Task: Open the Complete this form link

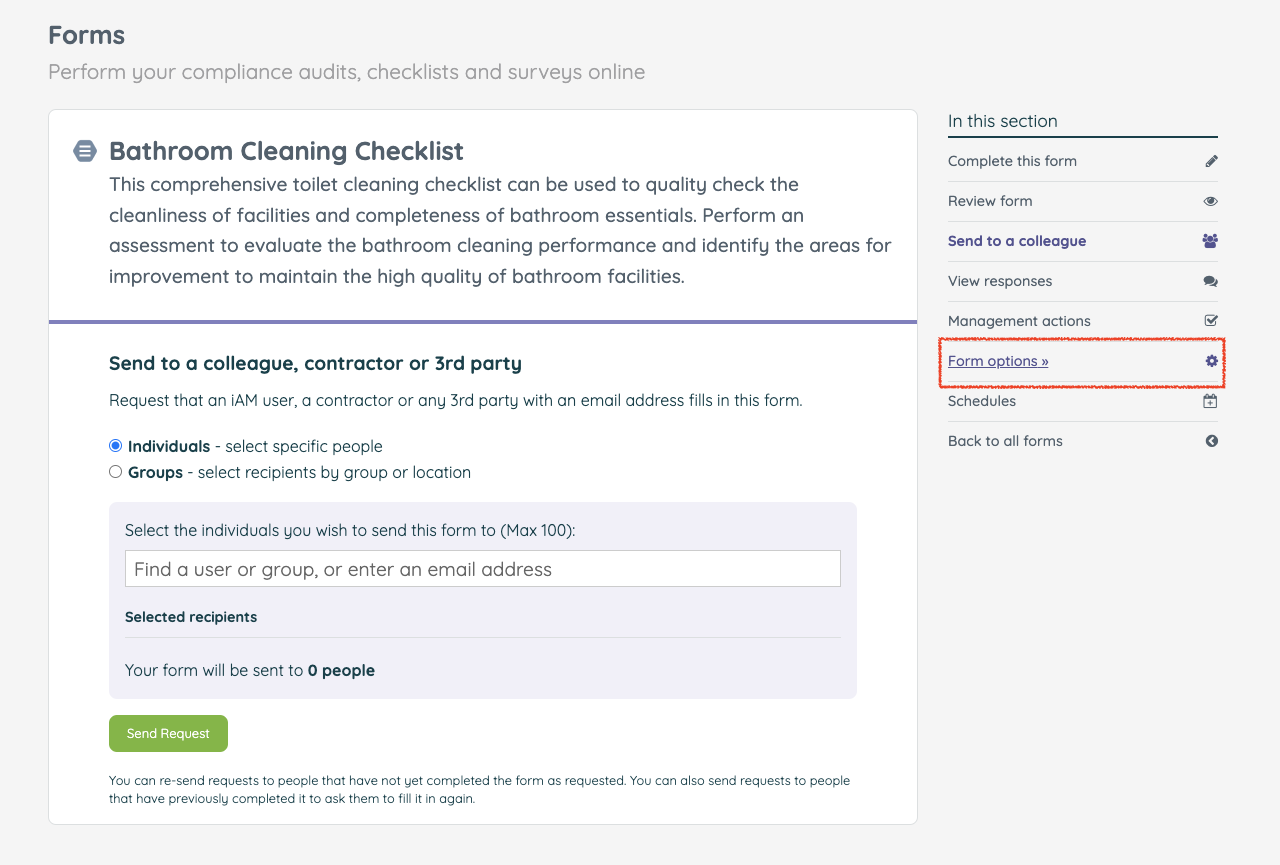Action: coord(1012,161)
